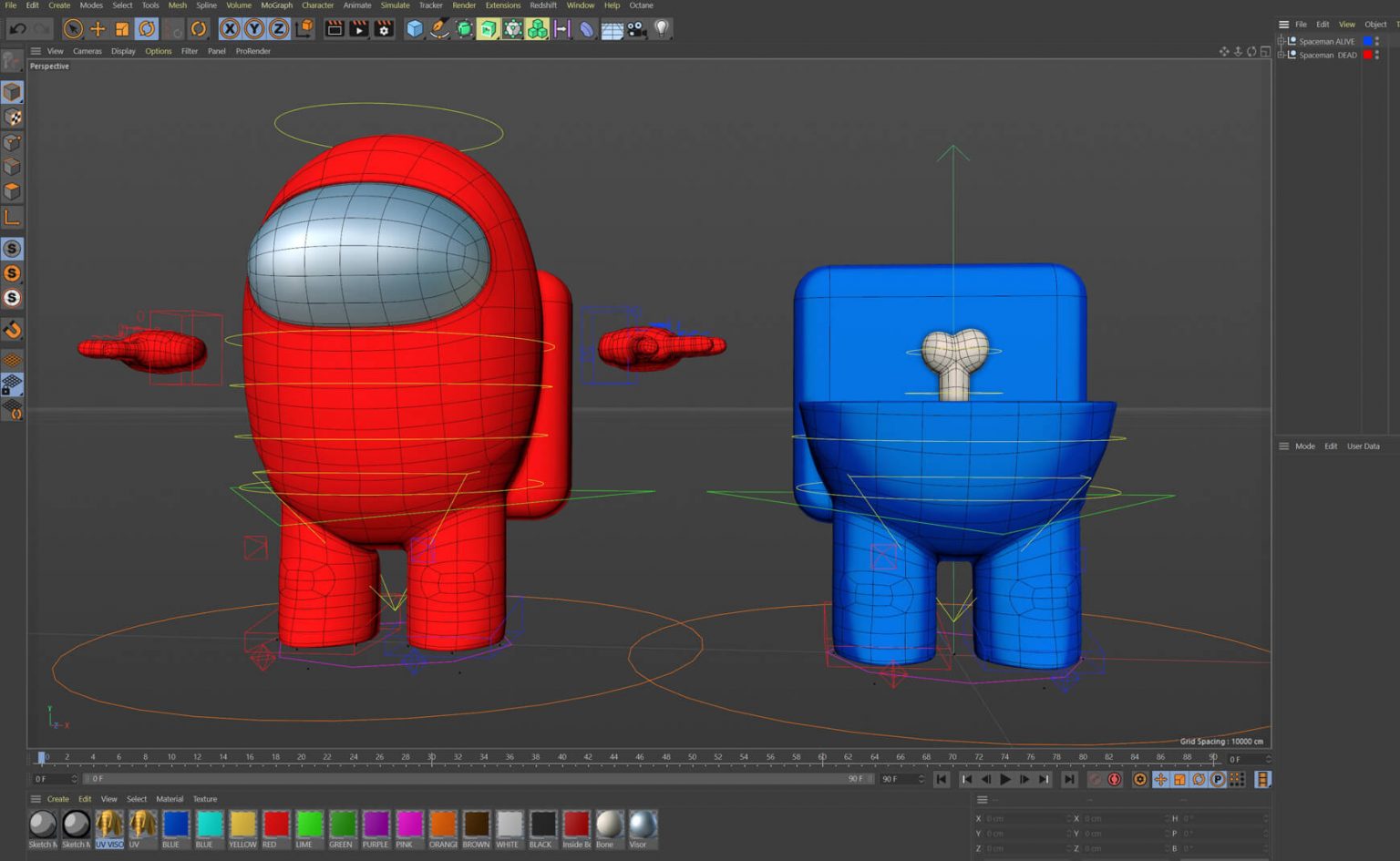Click the Render to Picture Viewer icon

click(x=359, y=28)
